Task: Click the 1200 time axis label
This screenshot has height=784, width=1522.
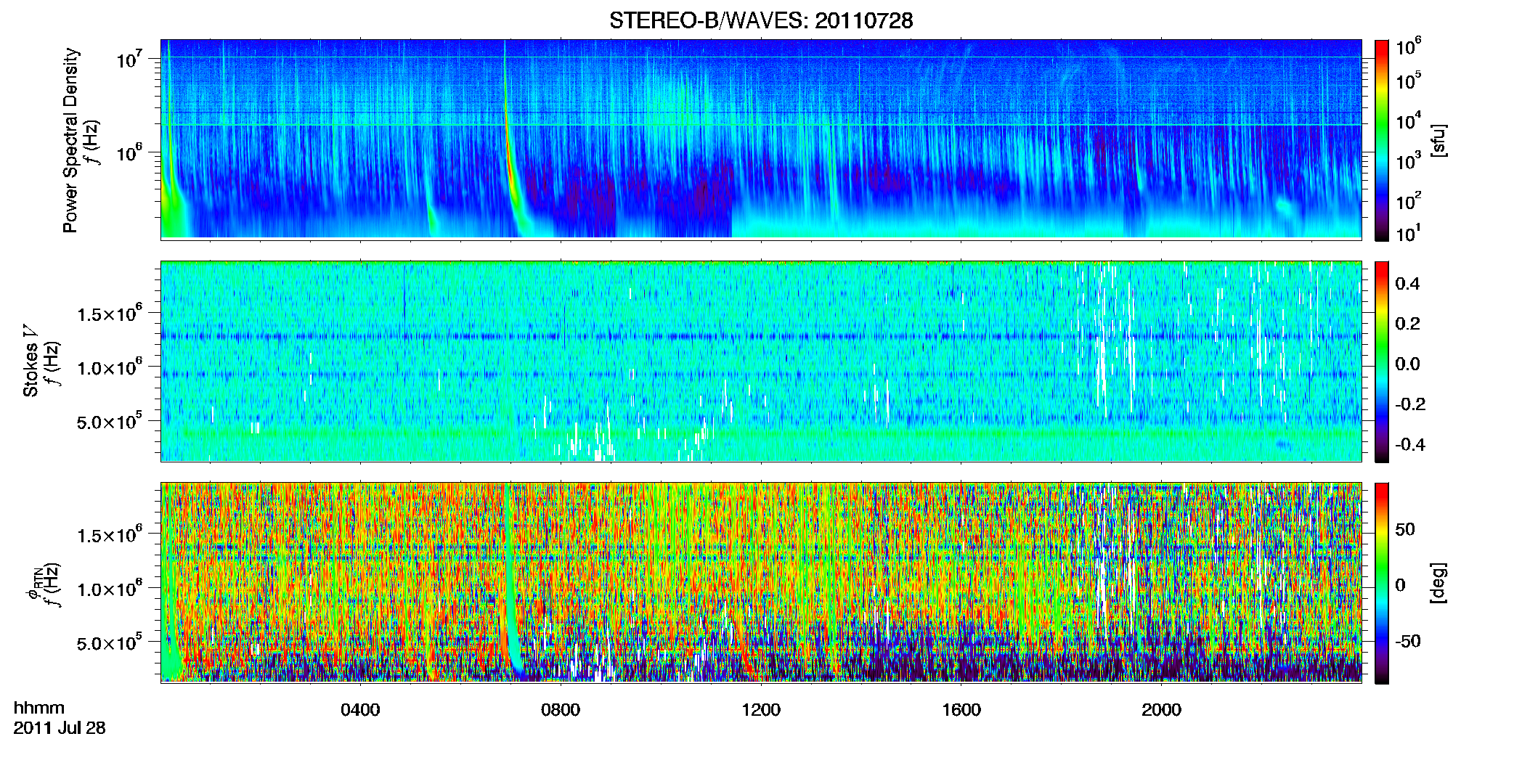Action: [761, 709]
